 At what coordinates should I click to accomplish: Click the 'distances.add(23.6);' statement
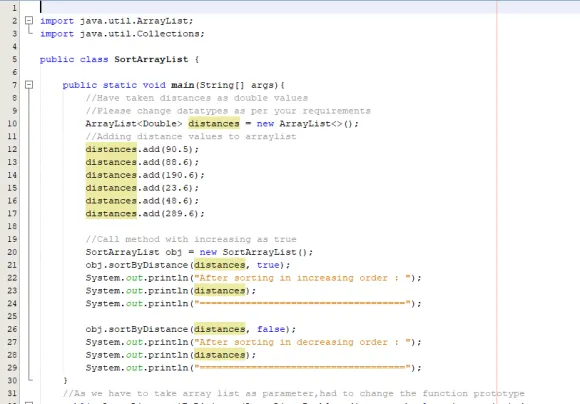pyautogui.click(x=142, y=188)
